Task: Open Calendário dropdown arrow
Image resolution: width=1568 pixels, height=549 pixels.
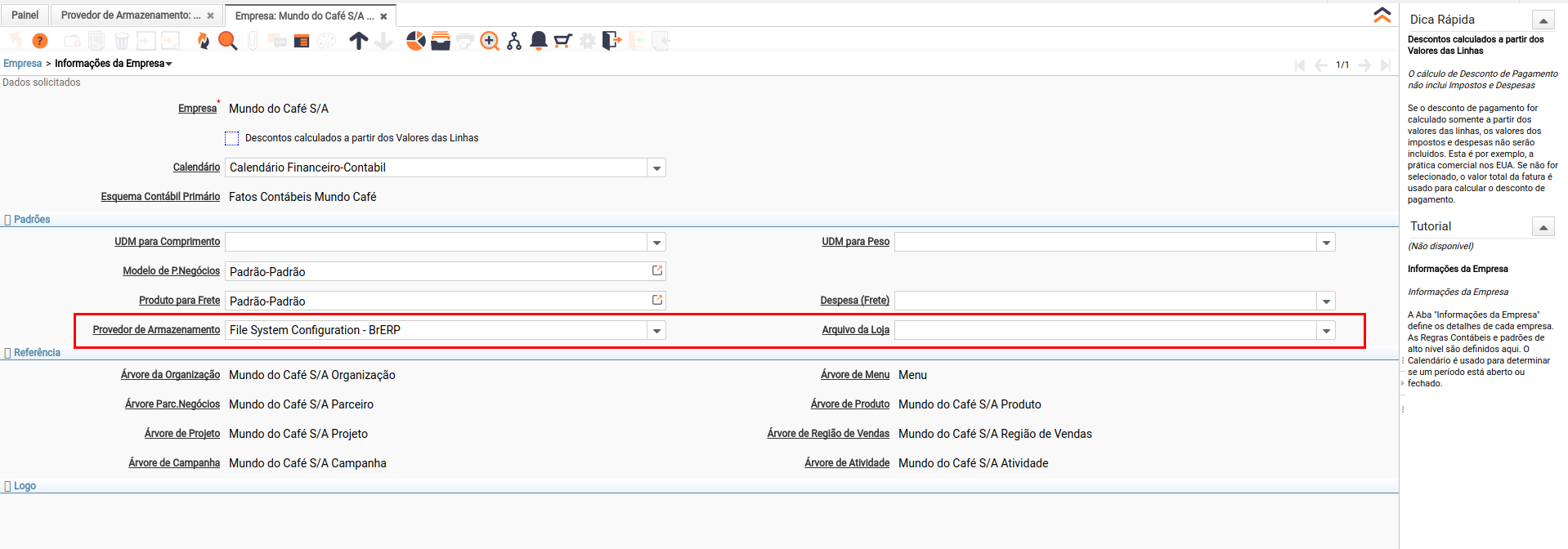Action: tap(656, 168)
